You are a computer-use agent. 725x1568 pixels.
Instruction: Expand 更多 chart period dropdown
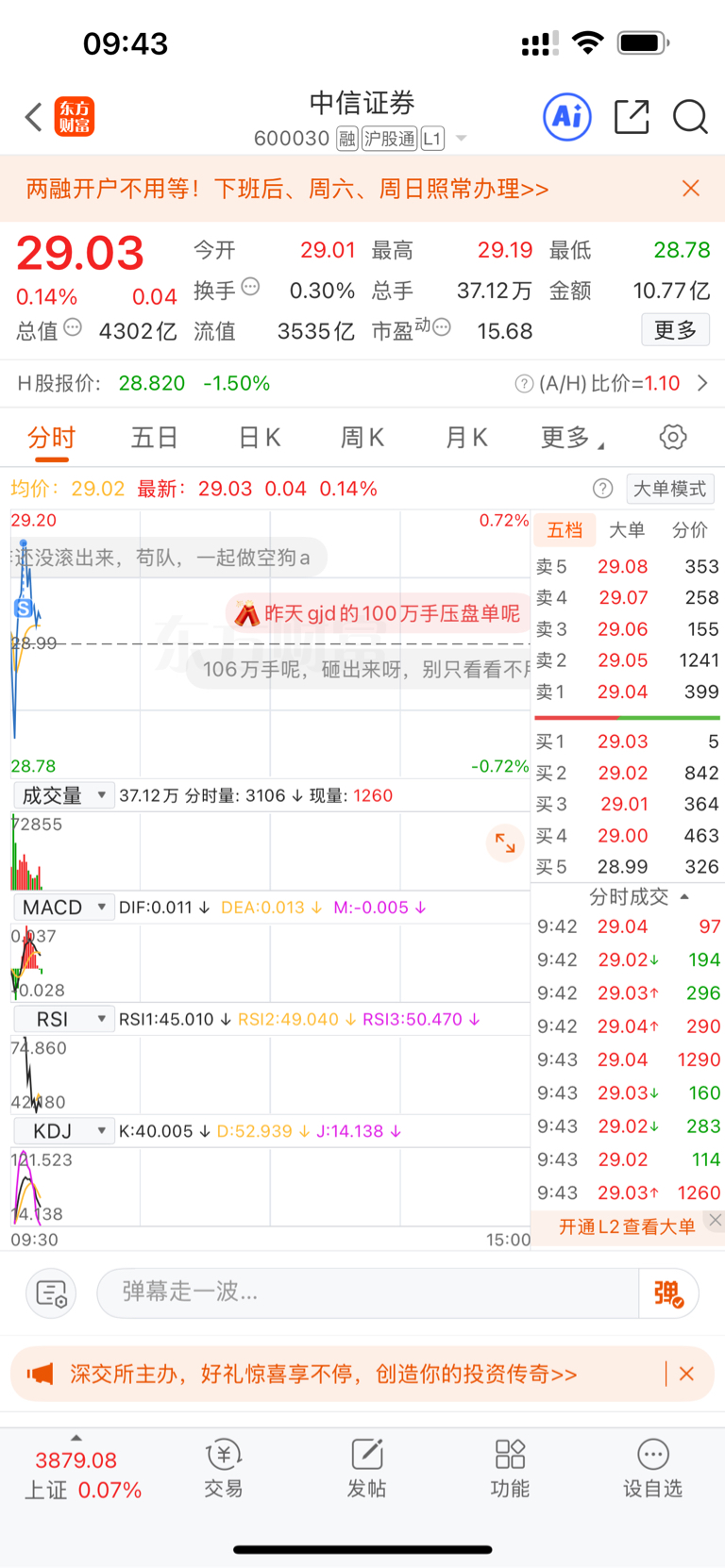tap(573, 438)
